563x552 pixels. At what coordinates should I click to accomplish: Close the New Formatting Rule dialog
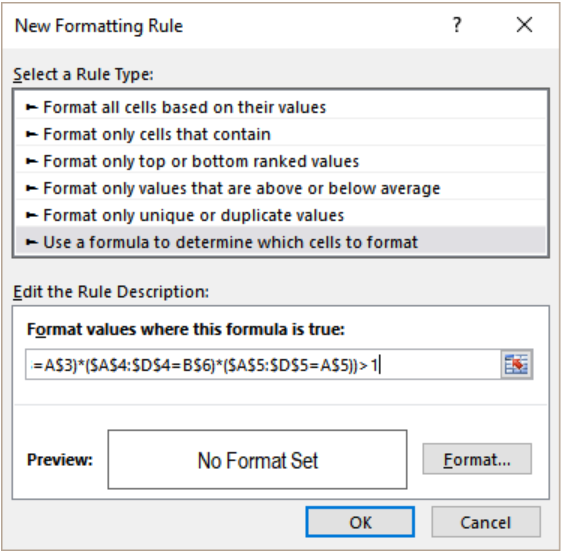click(x=524, y=25)
